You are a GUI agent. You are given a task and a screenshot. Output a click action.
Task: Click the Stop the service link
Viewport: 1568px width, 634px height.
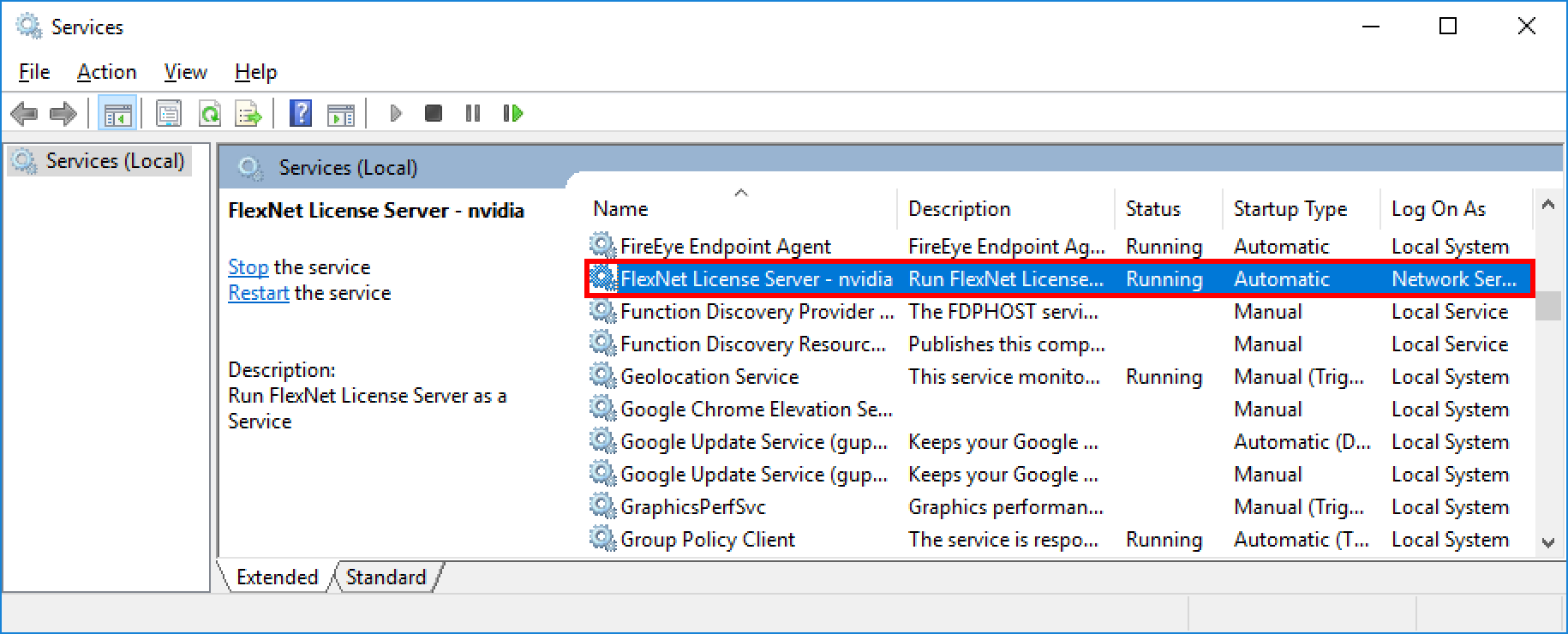248,267
